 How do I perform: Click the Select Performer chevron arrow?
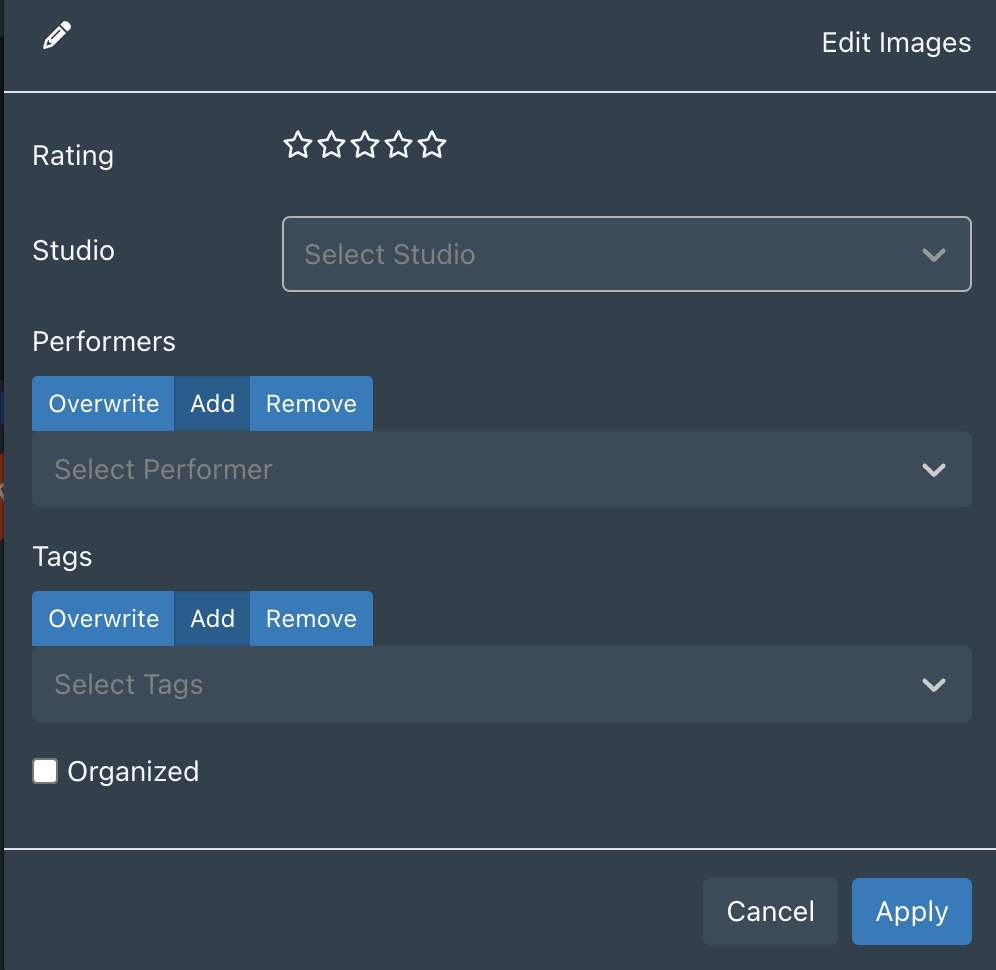(934, 469)
